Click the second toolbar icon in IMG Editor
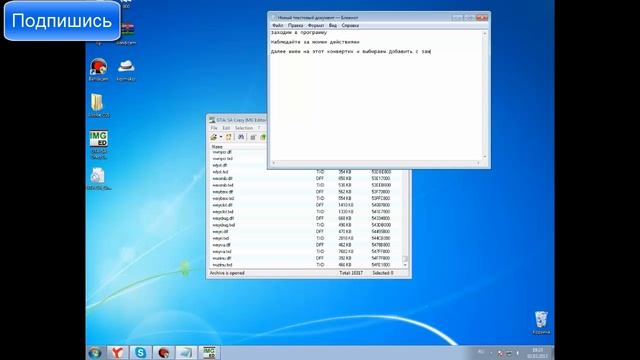Viewport: 640px width, 360px height. point(229,137)
